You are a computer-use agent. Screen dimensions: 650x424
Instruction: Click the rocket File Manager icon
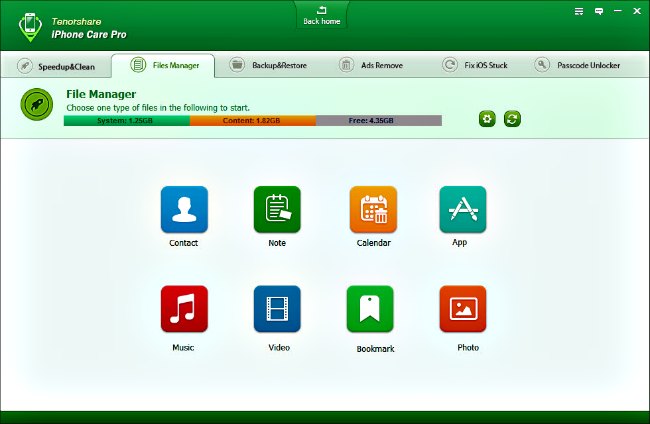tap(37, 104)
